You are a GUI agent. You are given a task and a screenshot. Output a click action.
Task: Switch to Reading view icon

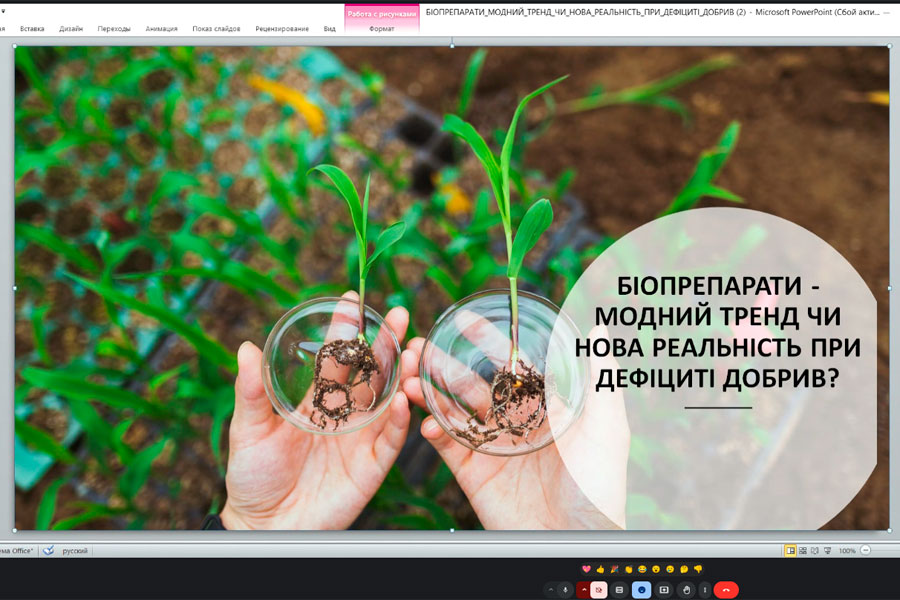[815, 551]
